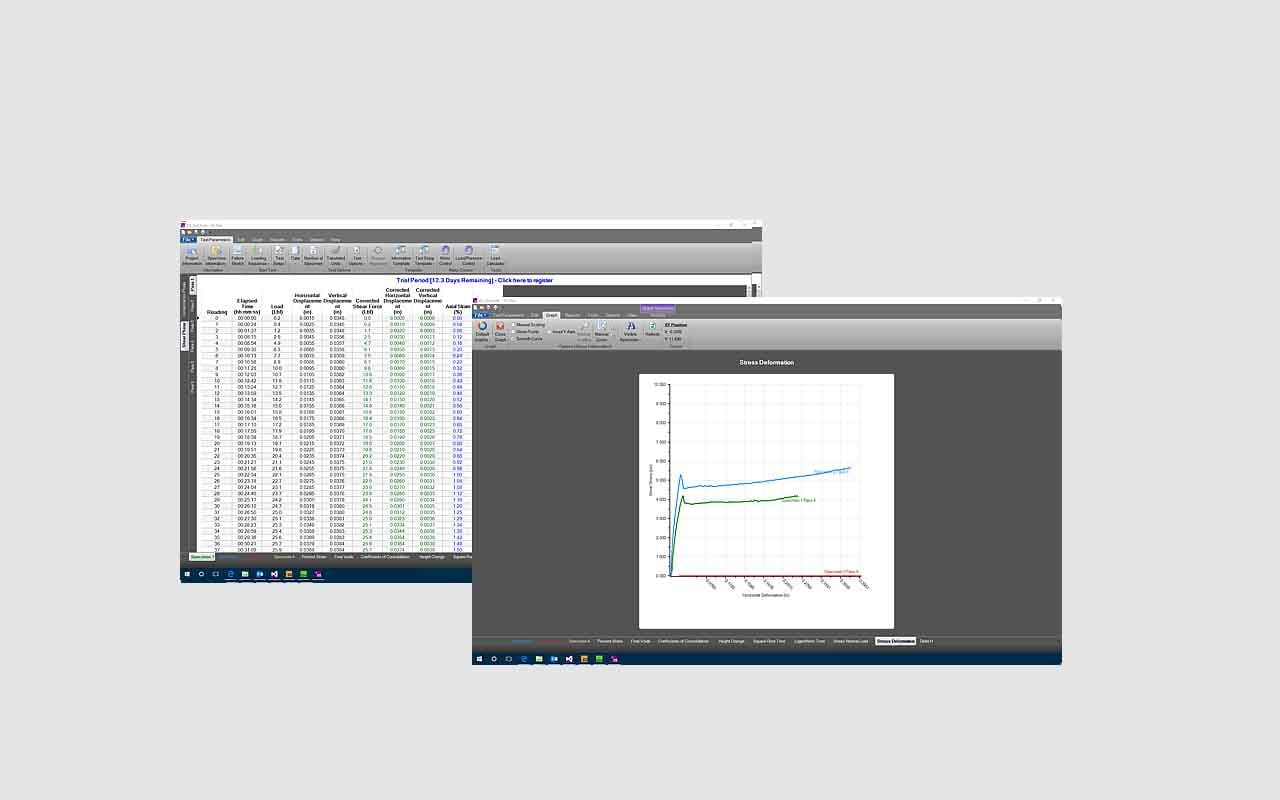
Task: Click Axial Strain column header
Action: coord(457,310)
